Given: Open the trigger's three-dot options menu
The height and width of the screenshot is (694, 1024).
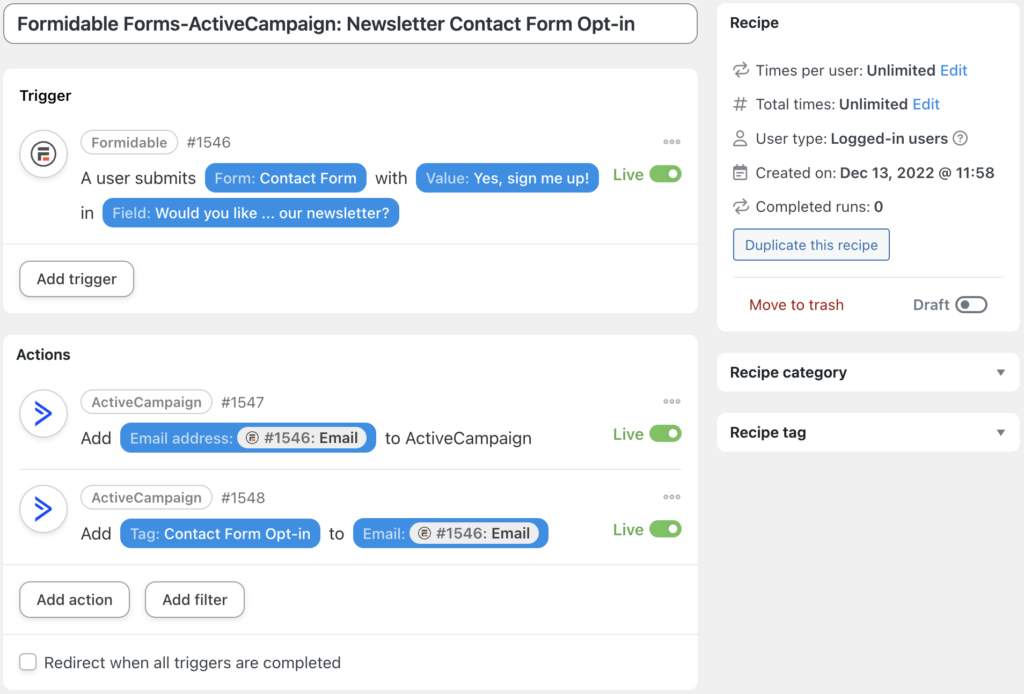Looking at the screenshot, I should (x=671, y=141).
